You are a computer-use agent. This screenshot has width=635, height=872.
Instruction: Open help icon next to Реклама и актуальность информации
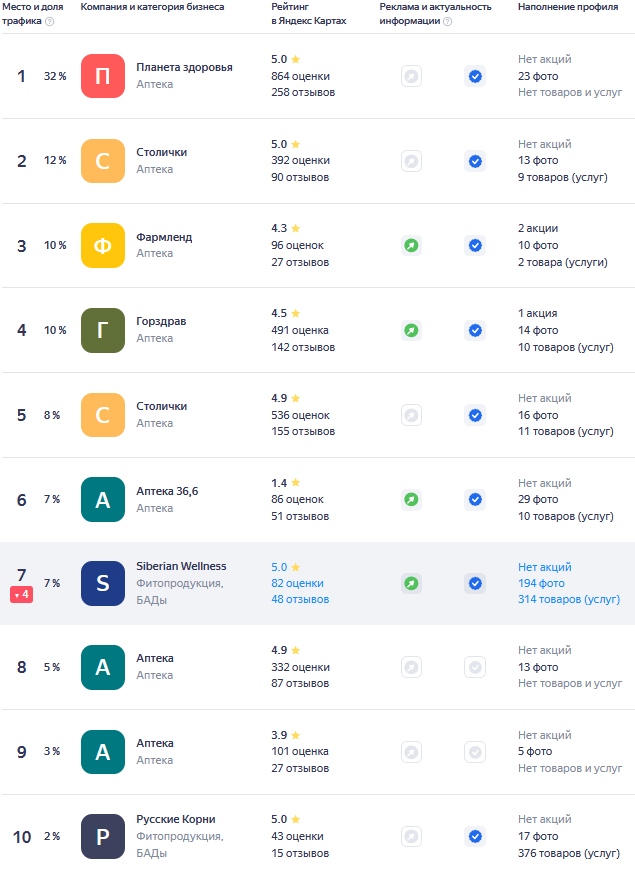pyautogui.click(x=448, y=22)
